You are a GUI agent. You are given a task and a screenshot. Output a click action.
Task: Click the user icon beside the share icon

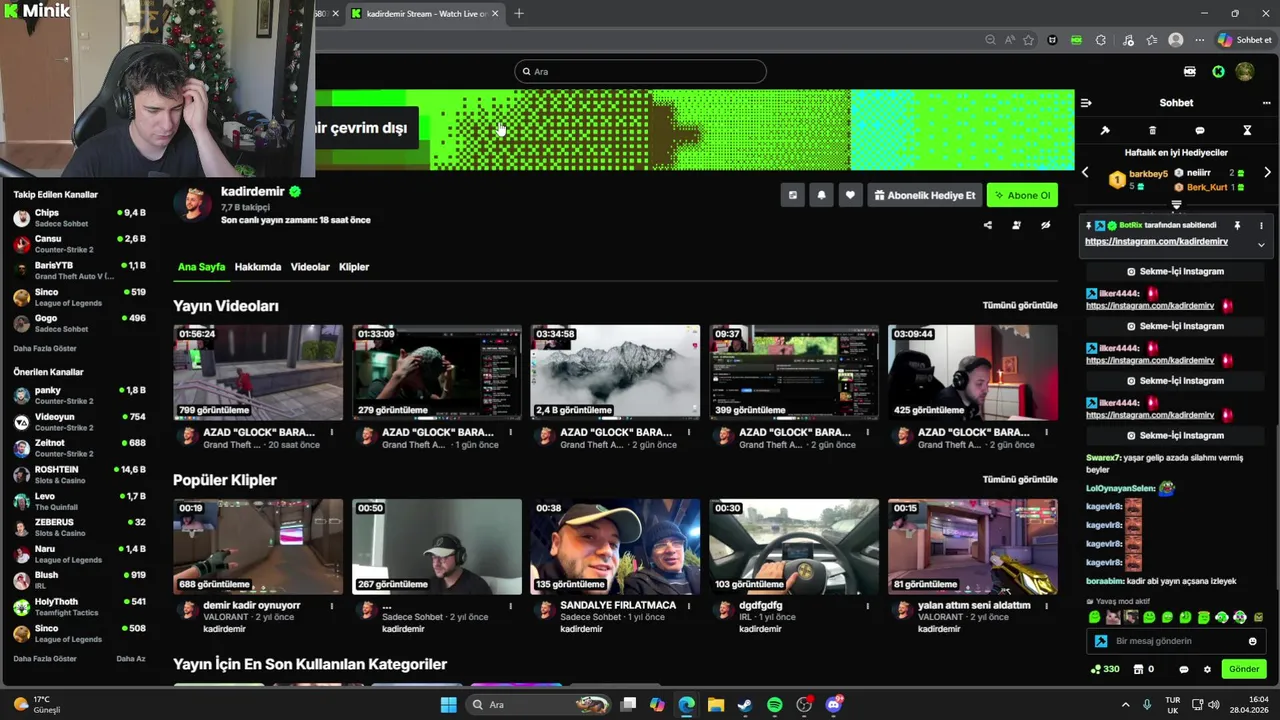[1016, 225]
